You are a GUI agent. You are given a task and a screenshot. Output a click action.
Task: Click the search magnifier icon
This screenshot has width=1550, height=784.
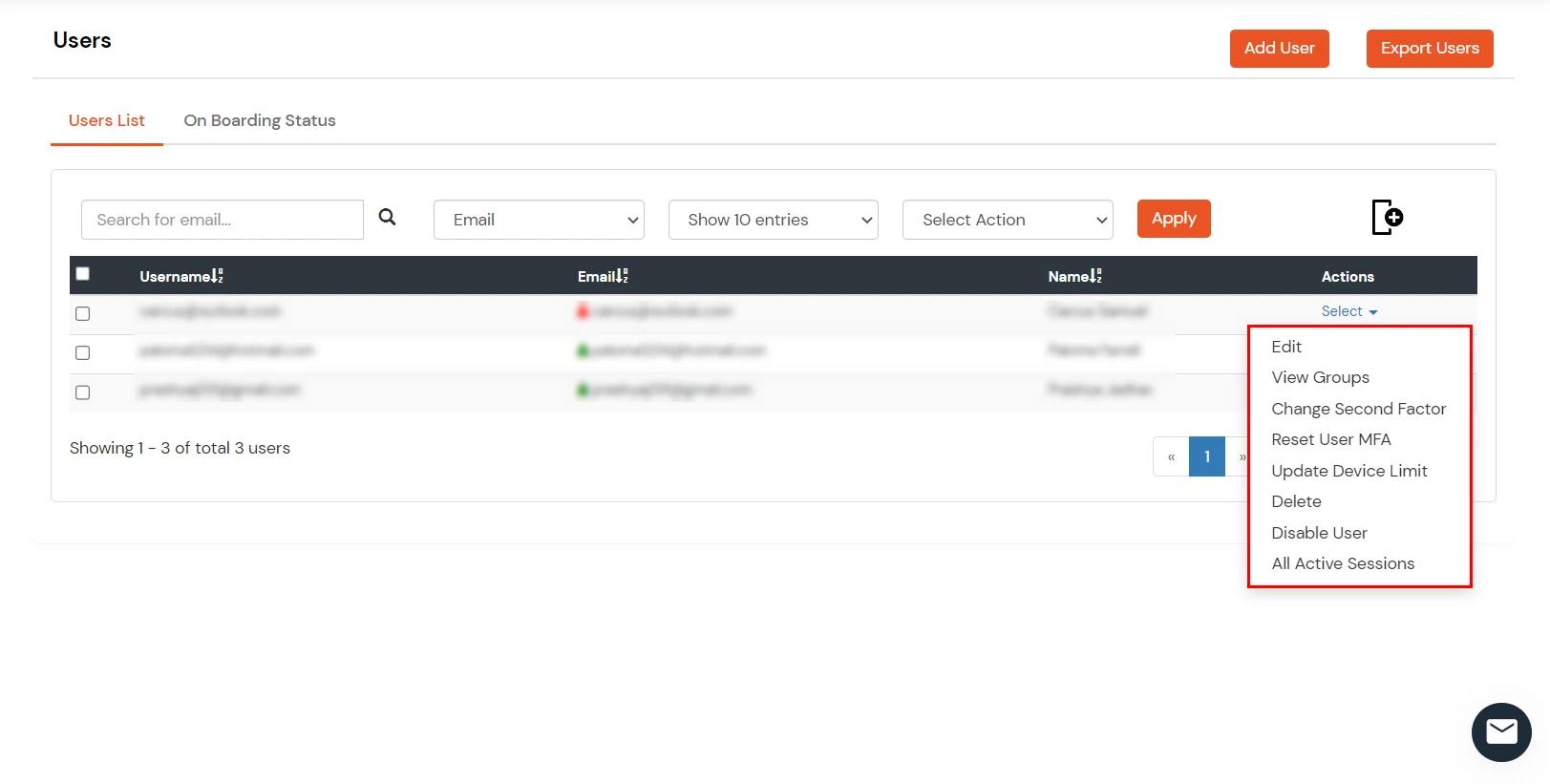pyautogui.click(x=387, y=218)
